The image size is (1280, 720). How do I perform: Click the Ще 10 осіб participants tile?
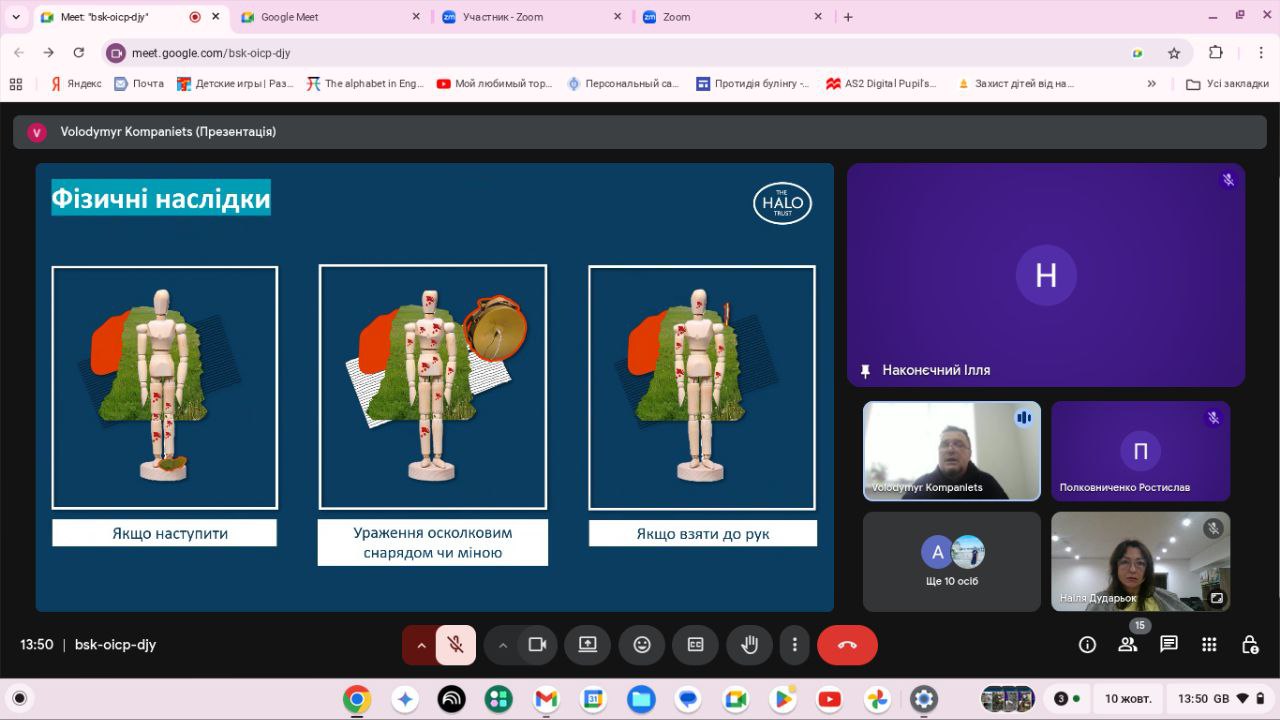pyautogui.click(x=951, y=560)
